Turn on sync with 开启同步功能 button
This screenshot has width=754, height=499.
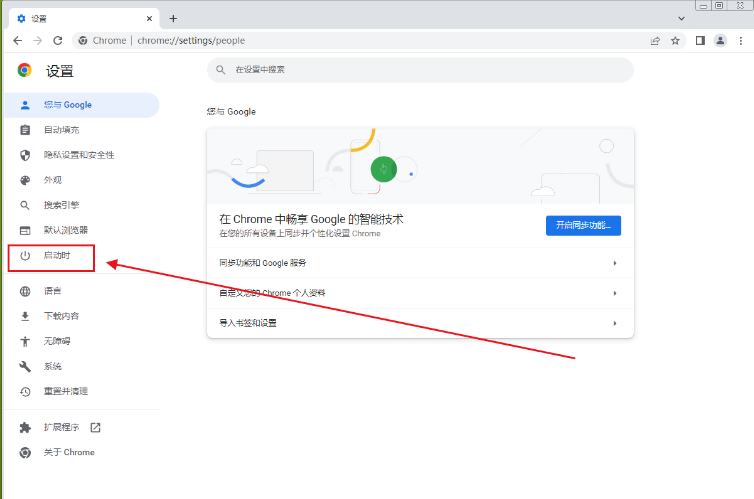point(583,225)
